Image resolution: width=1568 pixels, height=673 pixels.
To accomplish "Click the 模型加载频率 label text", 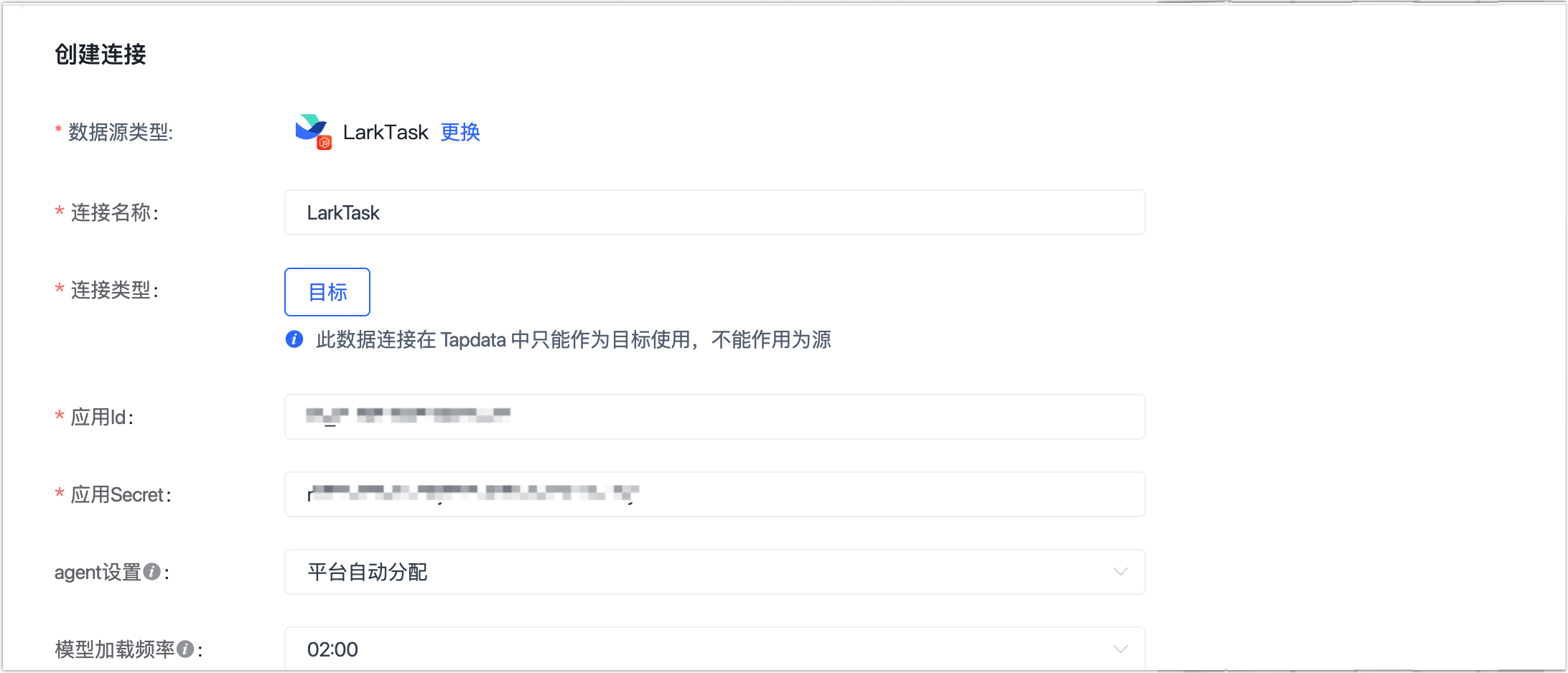I will click(x=115, y=649).
